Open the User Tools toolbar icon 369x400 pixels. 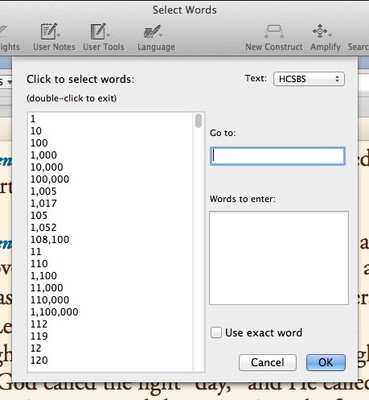(100, 32)
